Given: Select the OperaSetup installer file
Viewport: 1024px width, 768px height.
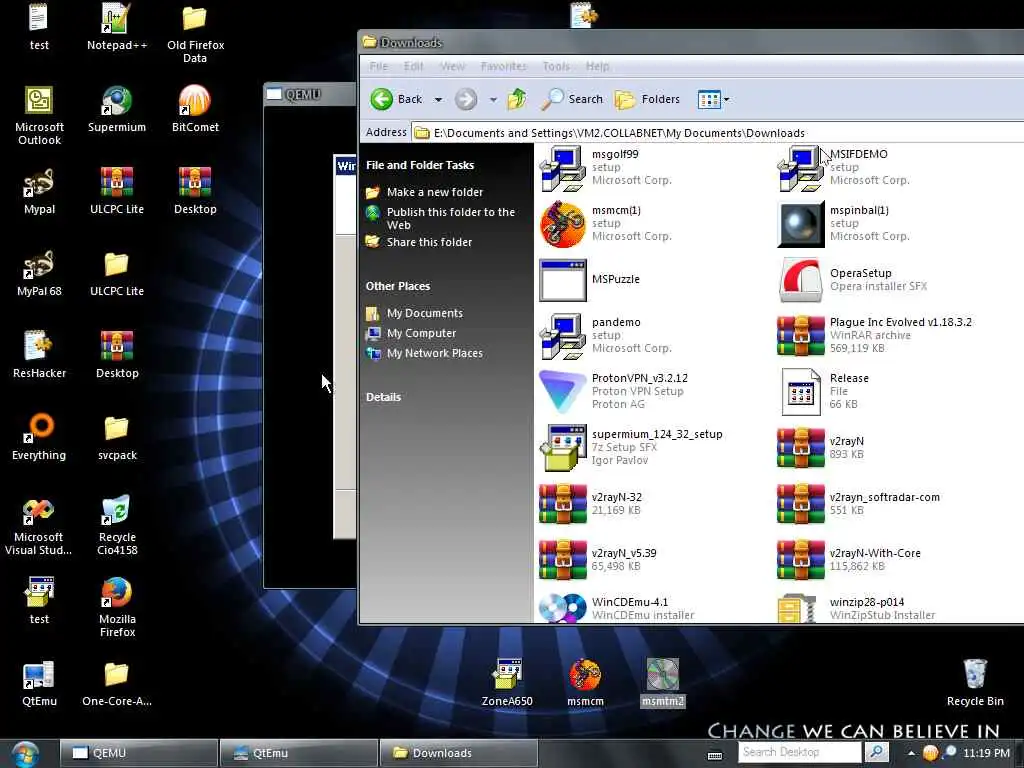Looking at the screenshot, I should [x=852, y=280].
